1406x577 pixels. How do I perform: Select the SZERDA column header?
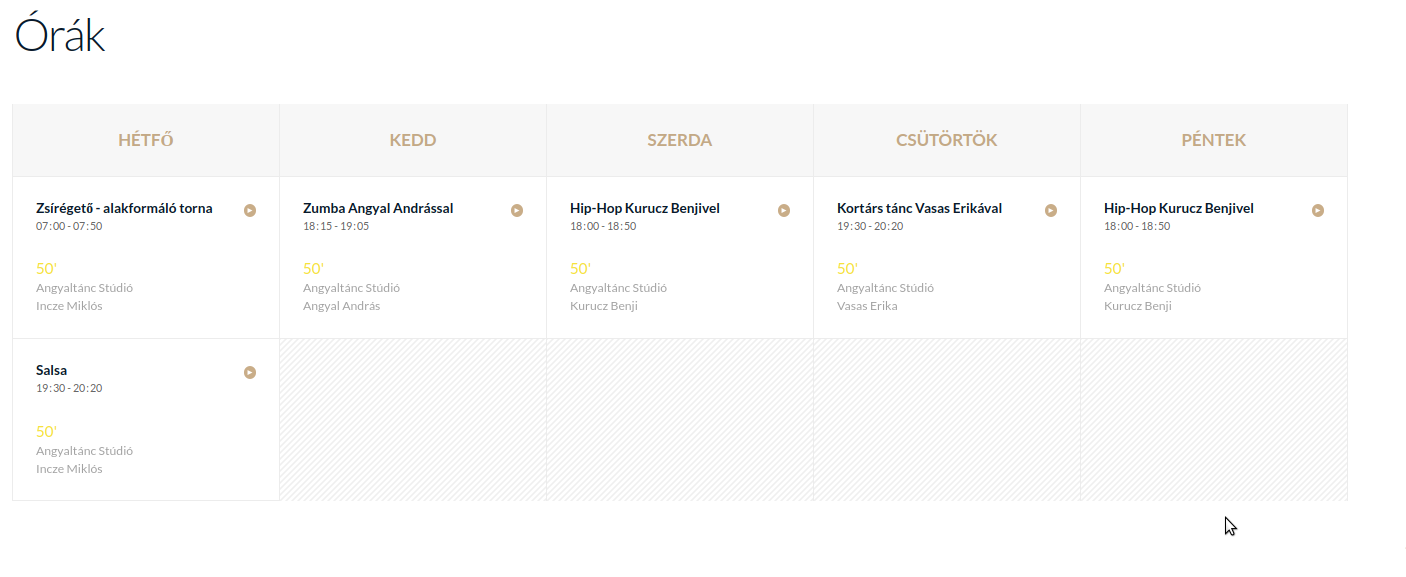pos(680,140)
